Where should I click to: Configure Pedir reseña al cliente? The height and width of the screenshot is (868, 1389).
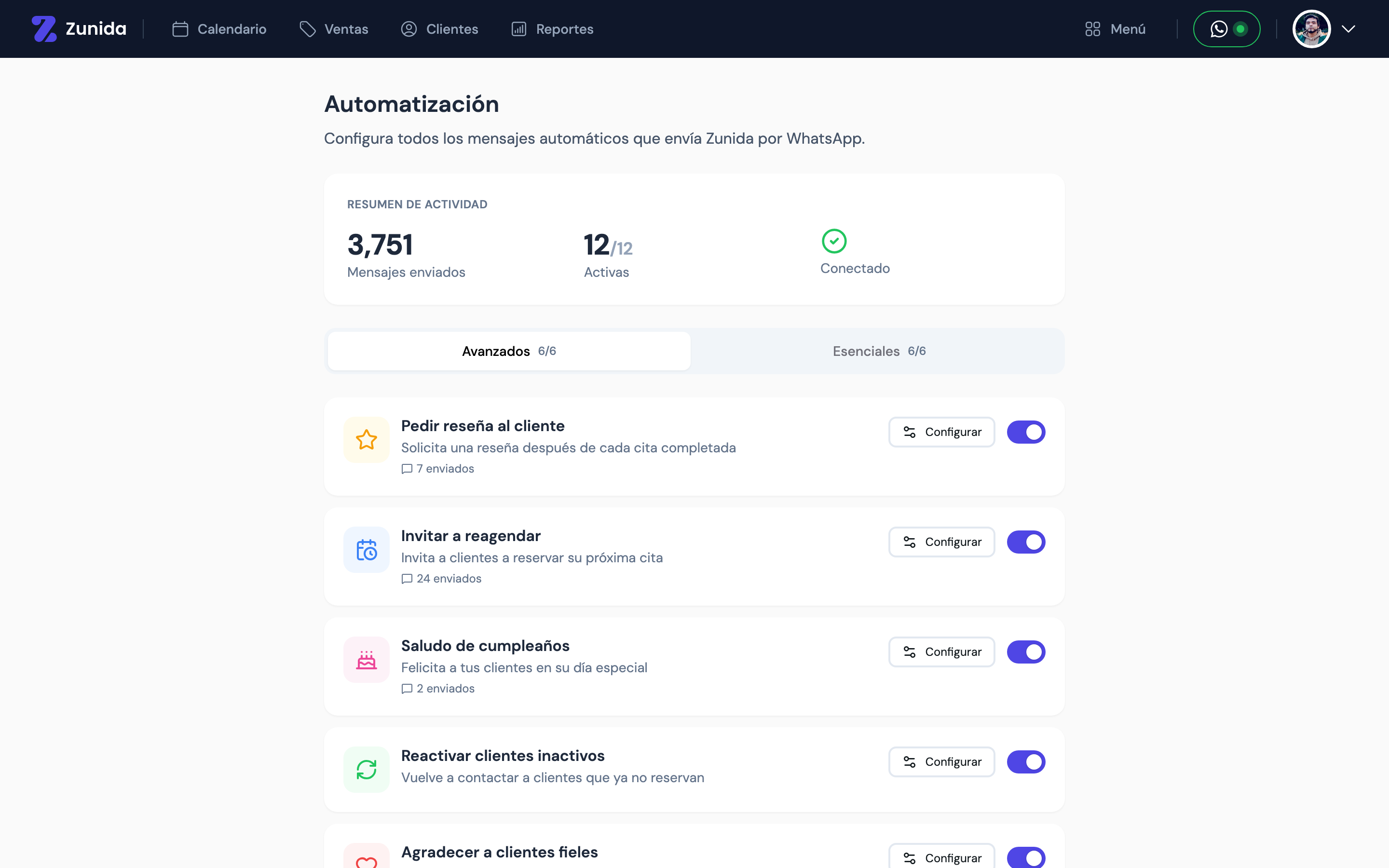pyautogui.click(x=941, y=432)
